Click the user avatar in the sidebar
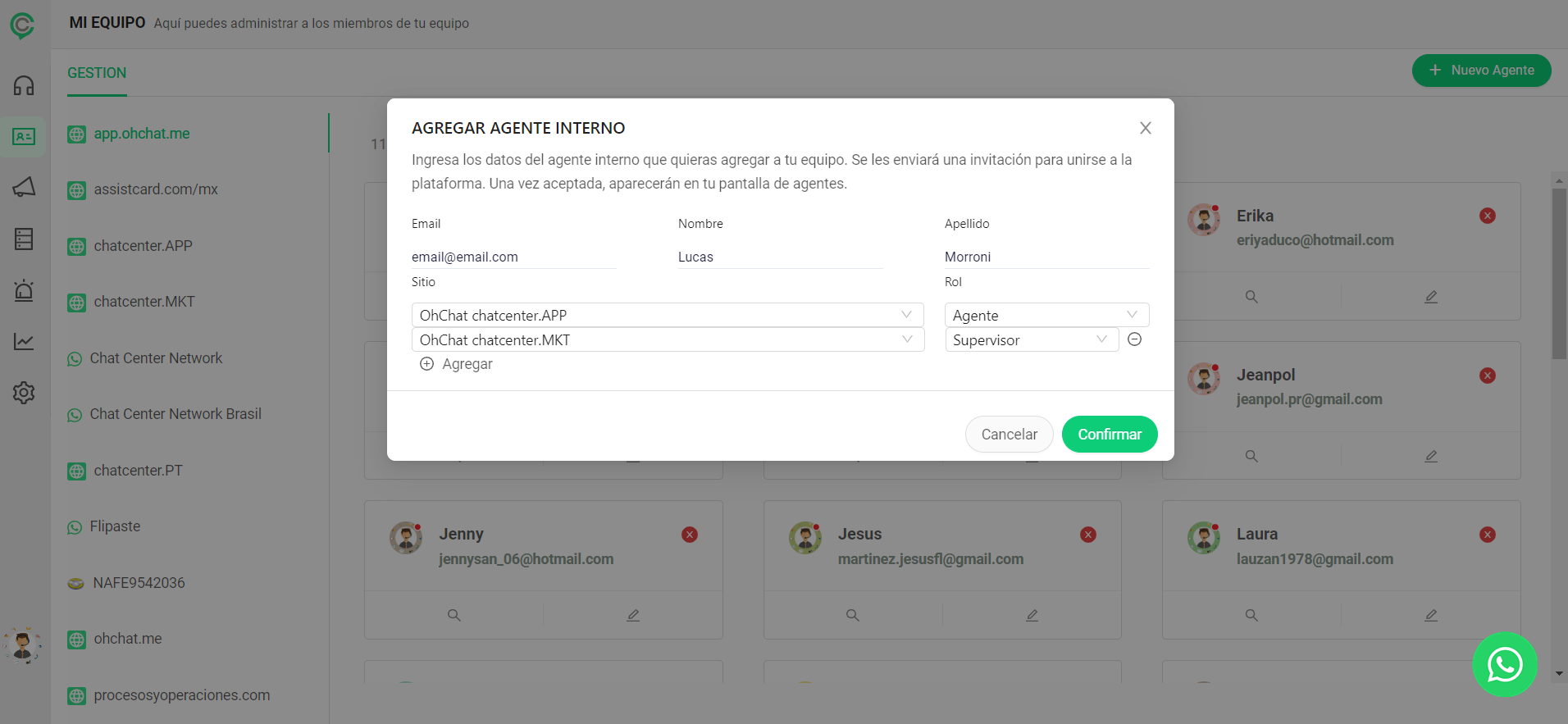Viewport: 1568px width, 724px height. click(x=23, y=646)
